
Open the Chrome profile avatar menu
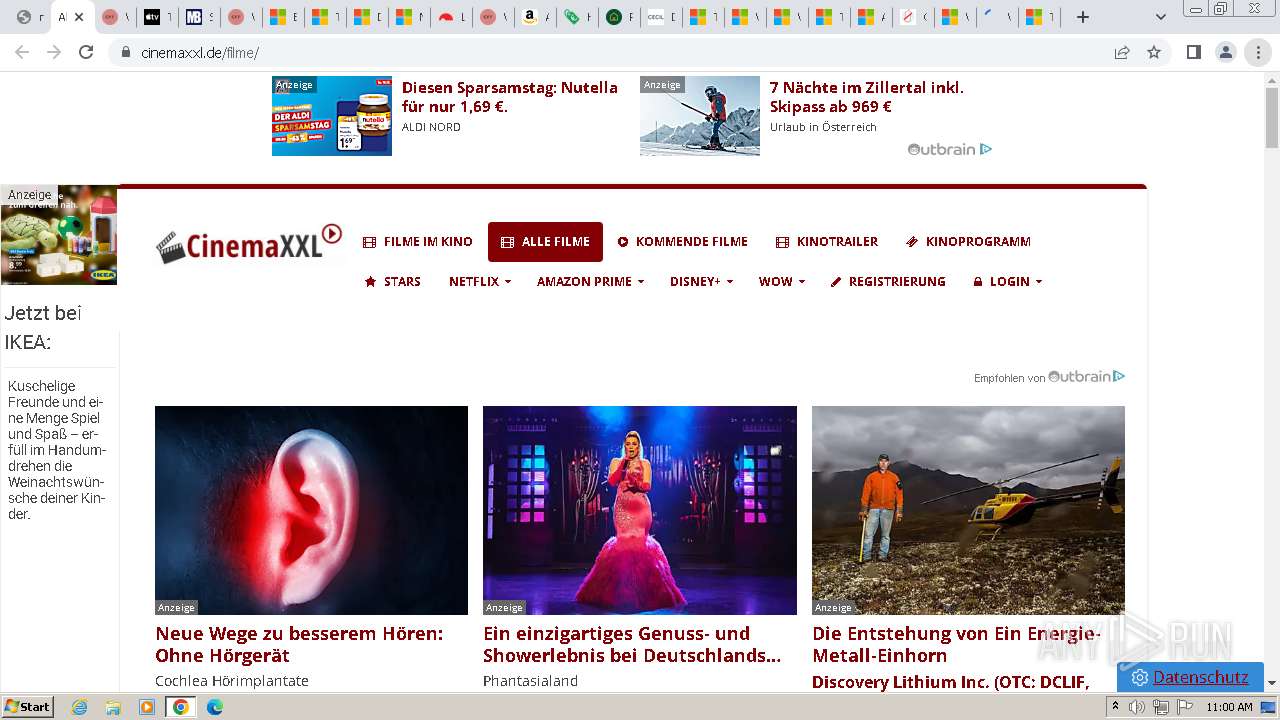[x=1225, y=53]
